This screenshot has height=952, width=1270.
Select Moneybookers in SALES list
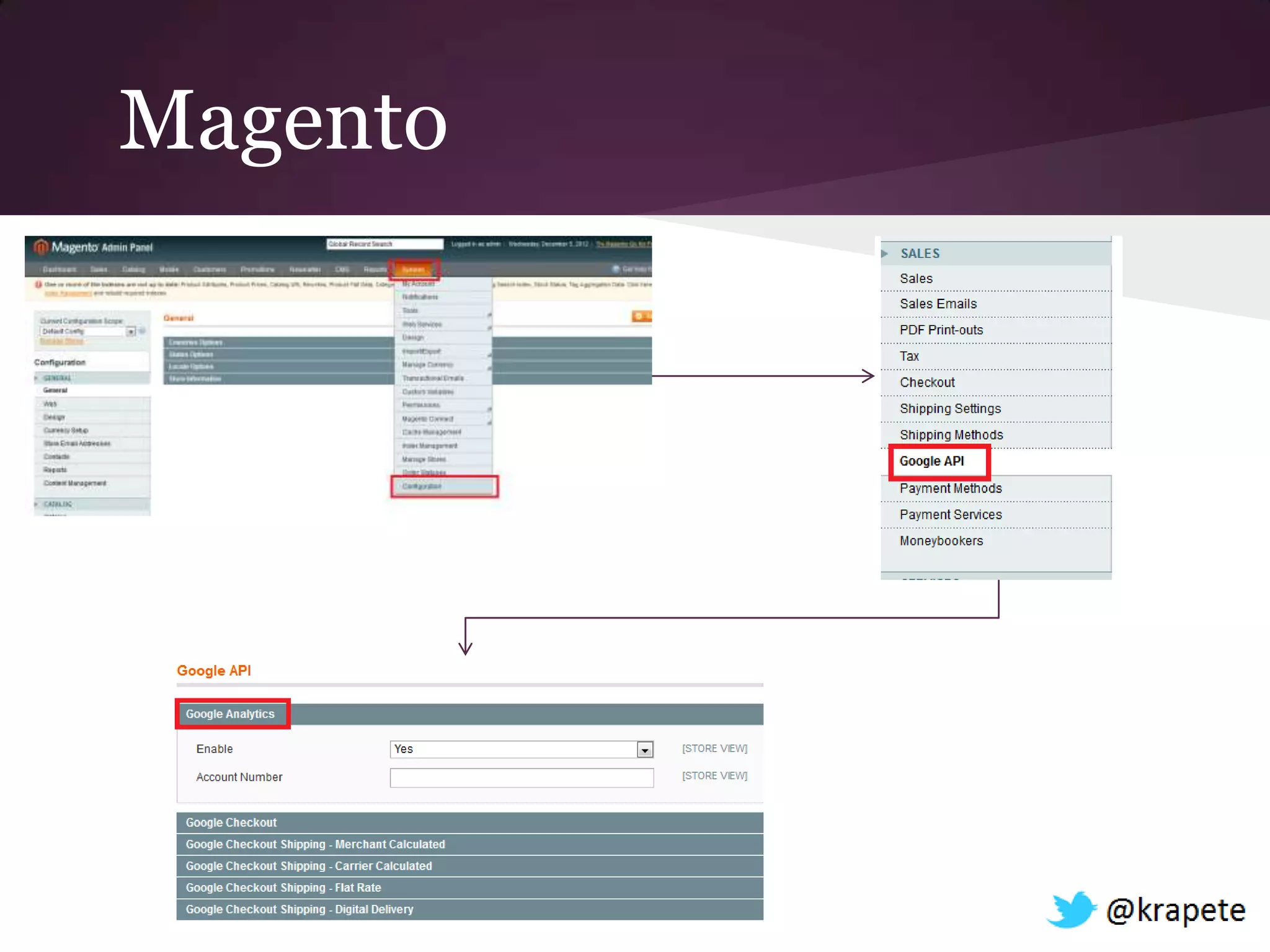tap(996, 541)
